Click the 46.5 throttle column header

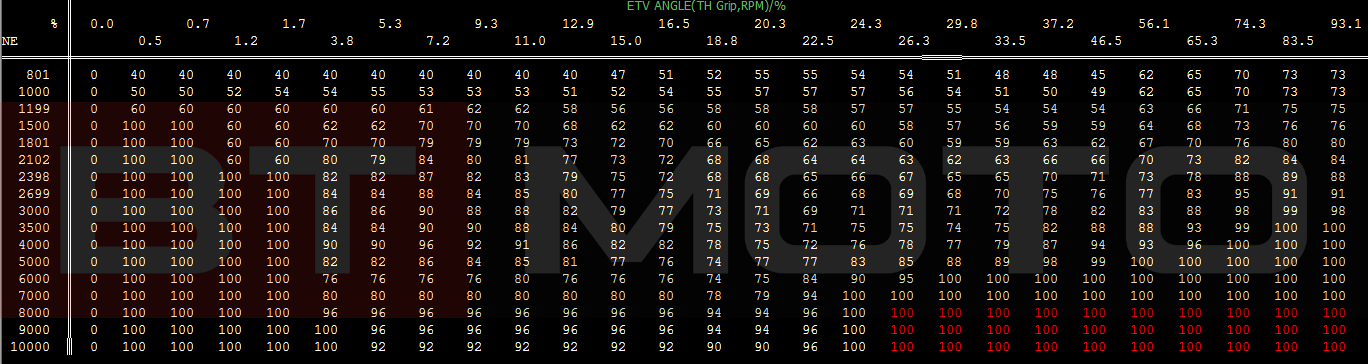1106,41
